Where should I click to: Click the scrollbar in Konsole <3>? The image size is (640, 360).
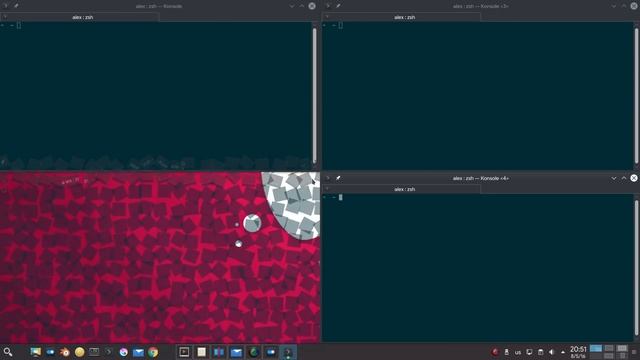pyautogui.click(x=637, y=95)
